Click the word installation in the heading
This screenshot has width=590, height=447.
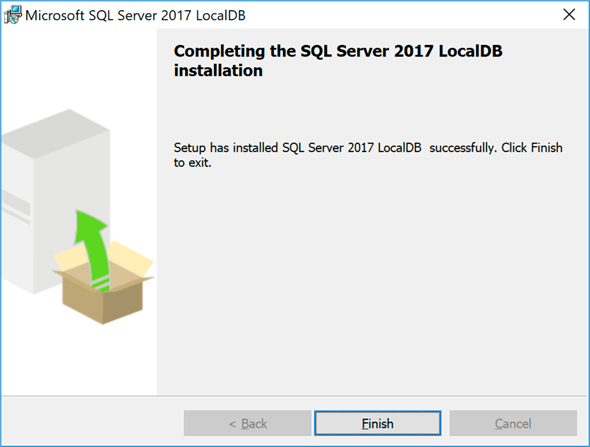pyautogui.click(x=218, y=71)
